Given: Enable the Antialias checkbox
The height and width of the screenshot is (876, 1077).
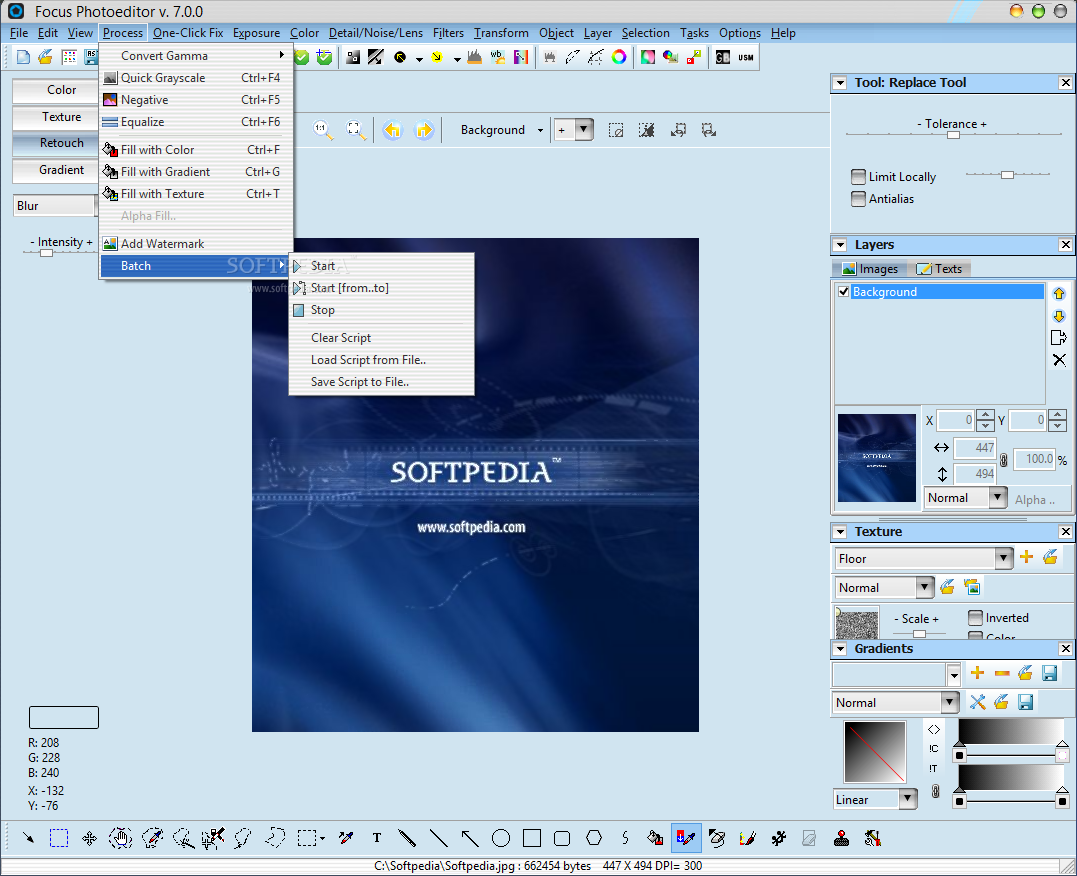Looking at the screenshot, I should pyautogui.click(x=858, y=199).
